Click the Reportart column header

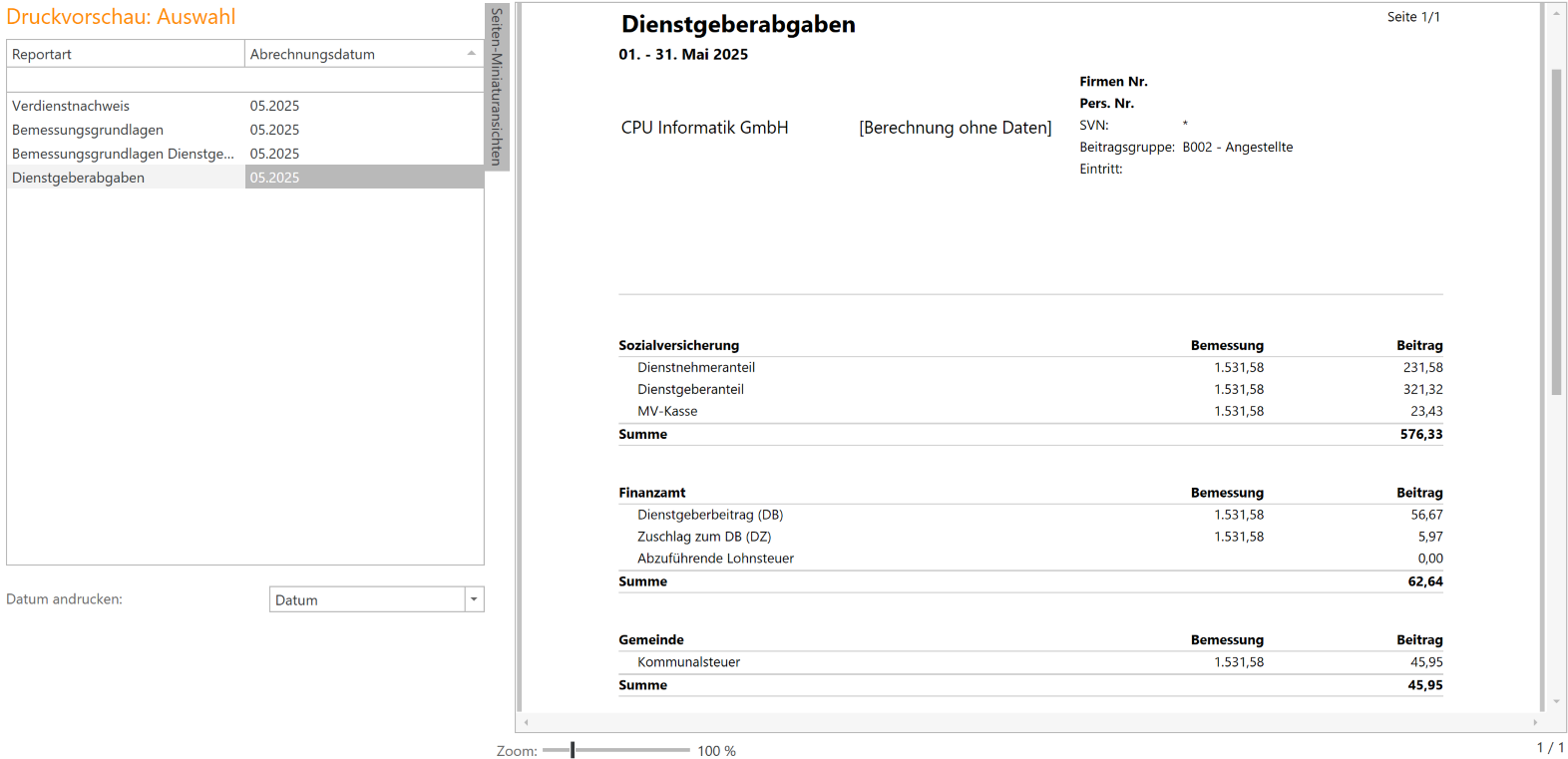point(126,54)
